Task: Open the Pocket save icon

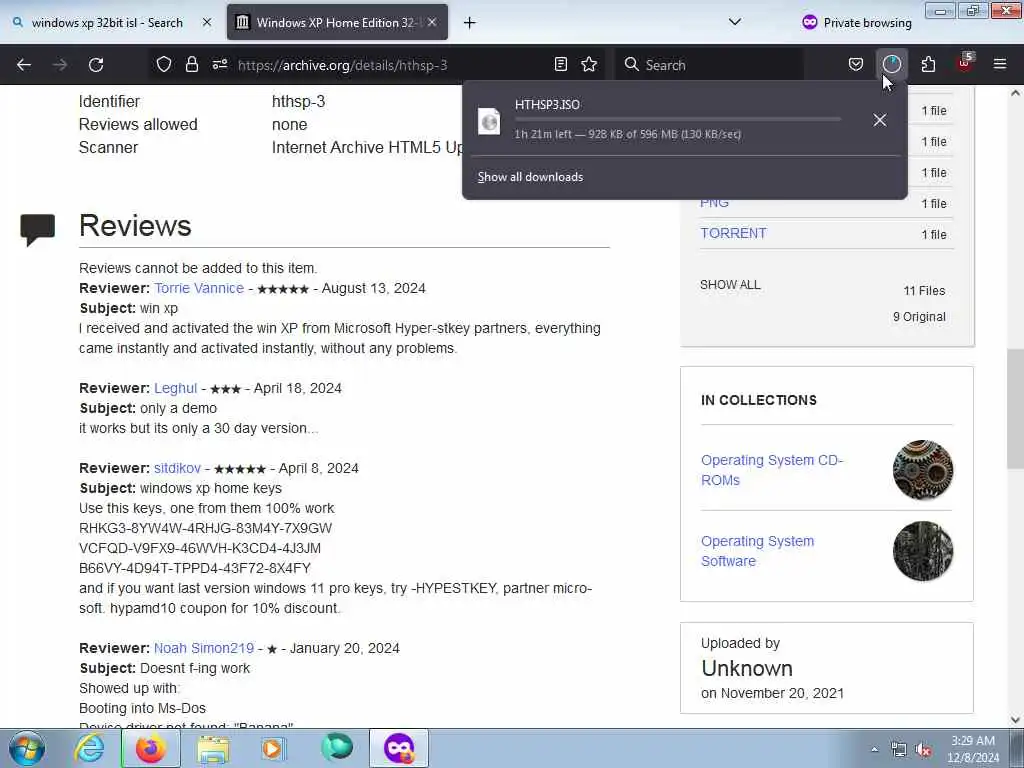Action: (x=856, y=65)
